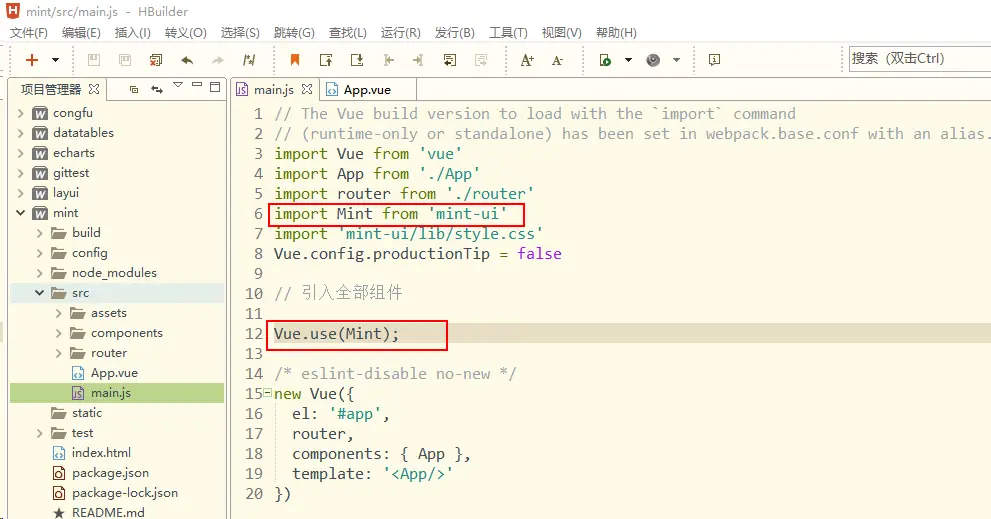The width and height of the screenshot is (991, 519).
Task: Click the grey round browser icon
Action: point(653,60)
